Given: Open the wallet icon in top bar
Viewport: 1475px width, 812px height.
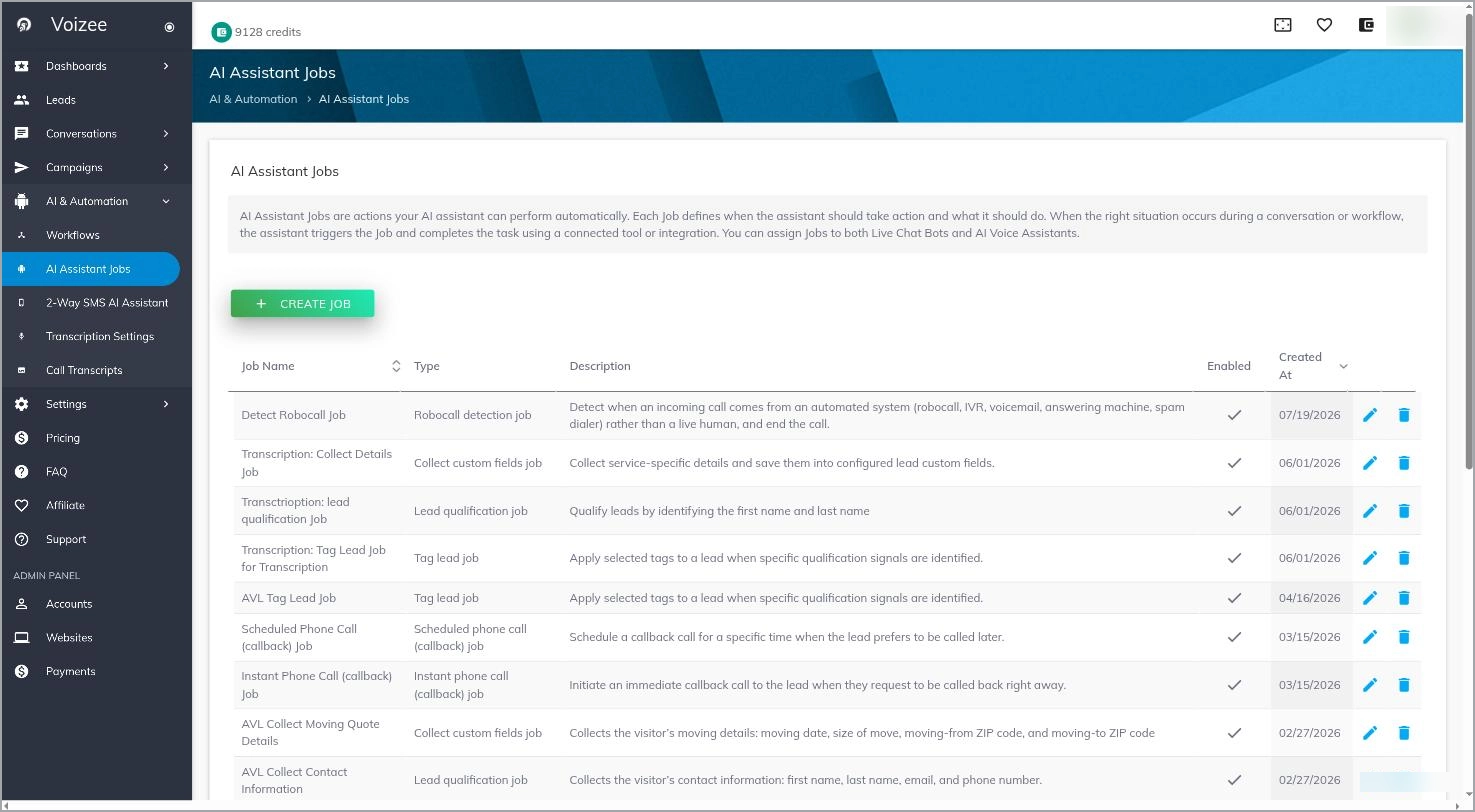Looking at the screenshot, I should [1366, 25].
